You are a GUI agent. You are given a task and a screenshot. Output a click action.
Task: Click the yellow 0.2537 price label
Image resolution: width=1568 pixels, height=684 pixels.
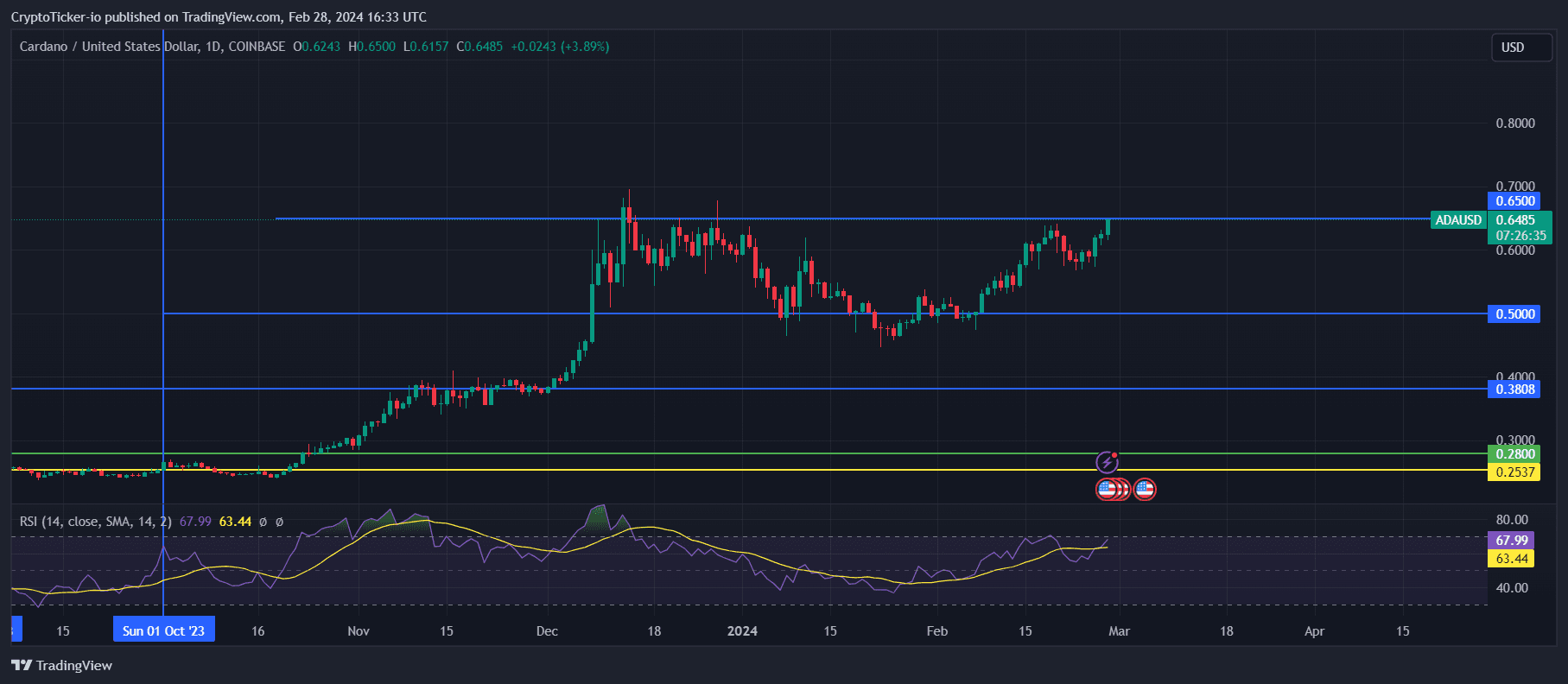1514,472
